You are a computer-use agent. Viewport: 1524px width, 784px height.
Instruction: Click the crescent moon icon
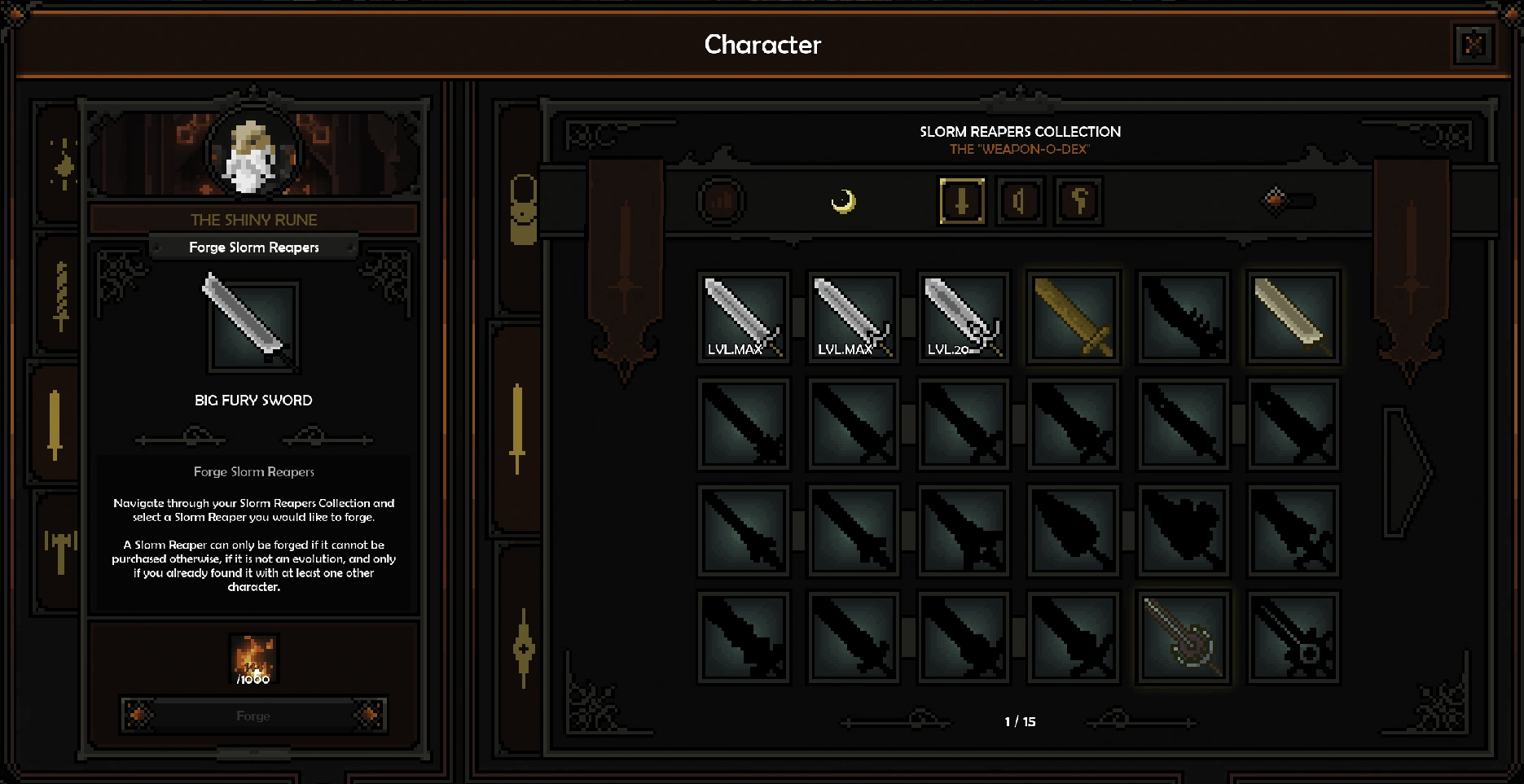[x=843, y=201]
